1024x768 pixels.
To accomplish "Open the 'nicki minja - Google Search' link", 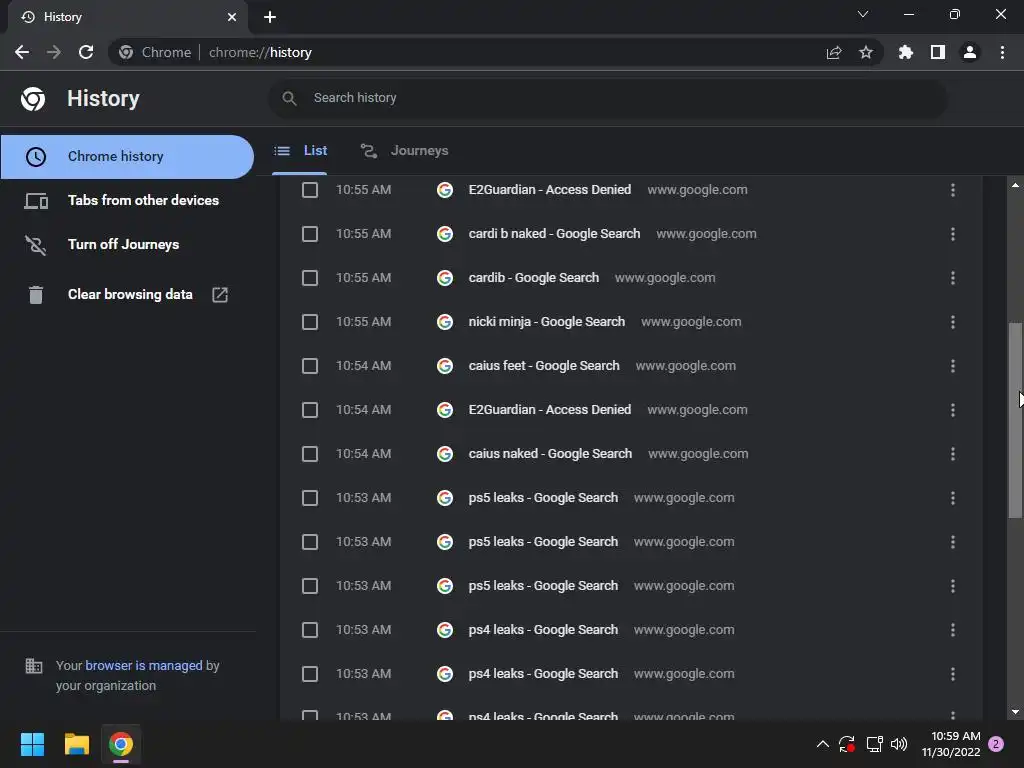I will [547, 321].
